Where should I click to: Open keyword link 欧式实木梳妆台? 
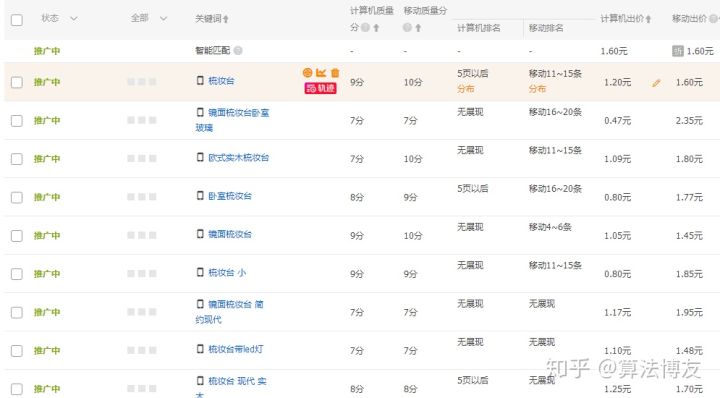[x=238, y=157]
